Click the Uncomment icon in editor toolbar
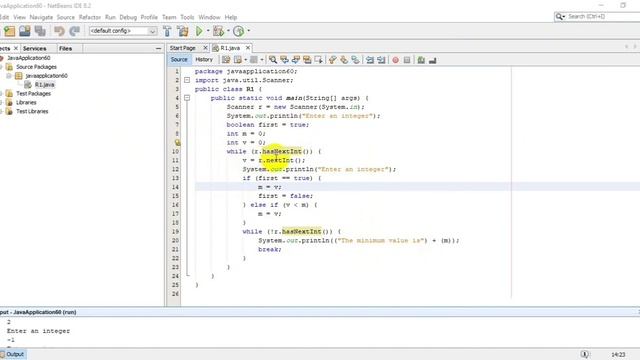 point(421,60)
